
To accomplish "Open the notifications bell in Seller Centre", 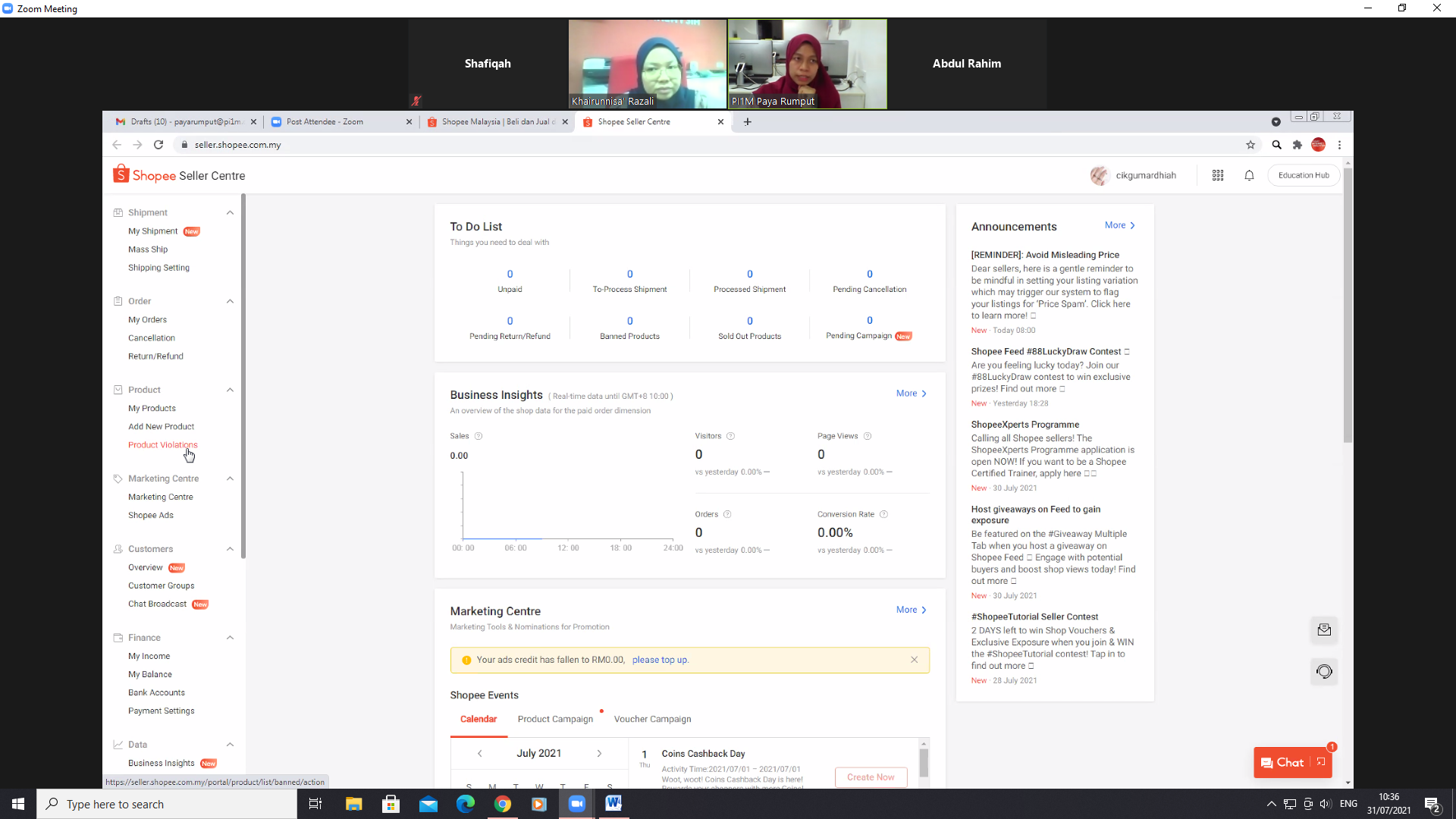I will (x=1249, y=175).
